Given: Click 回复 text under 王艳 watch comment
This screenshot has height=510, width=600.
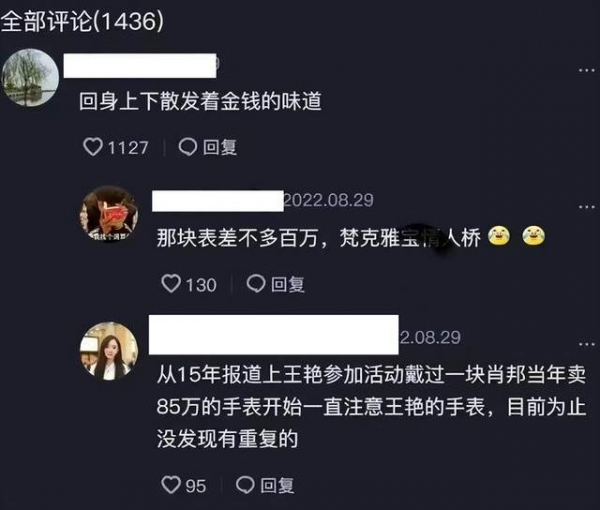Looking at the screenshot, I should point(277,485).
